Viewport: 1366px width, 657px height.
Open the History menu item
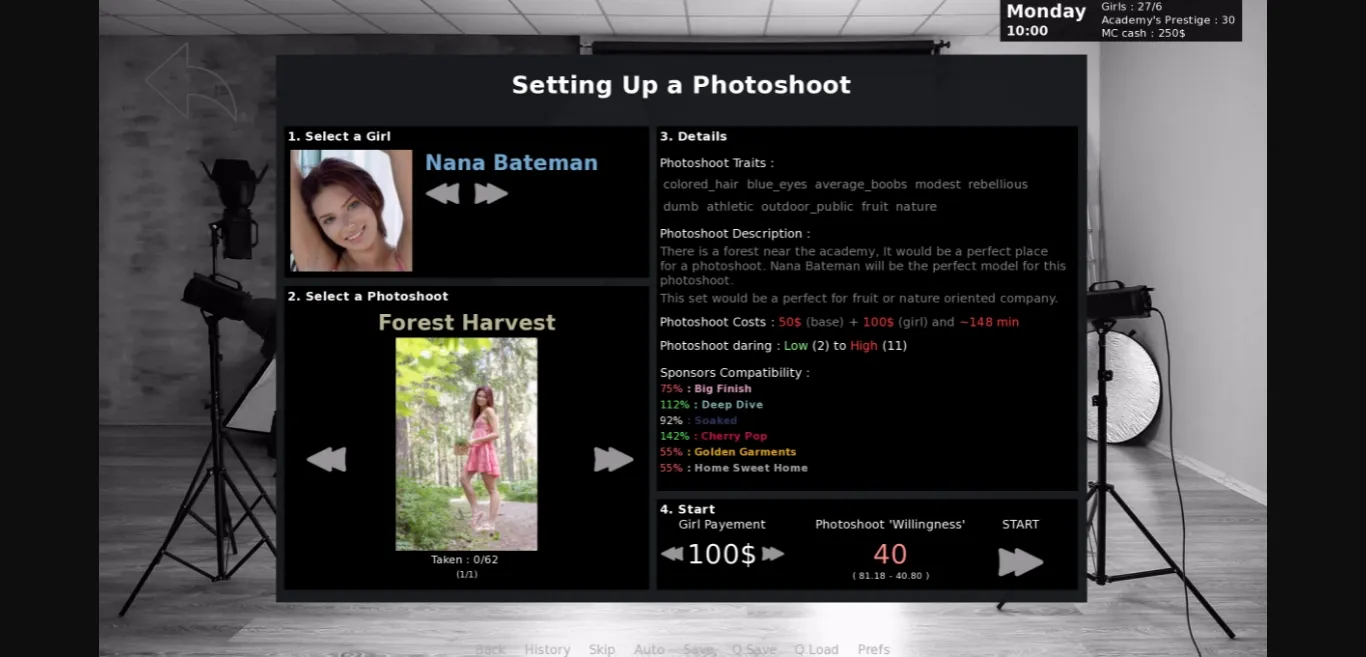[547, 649]
